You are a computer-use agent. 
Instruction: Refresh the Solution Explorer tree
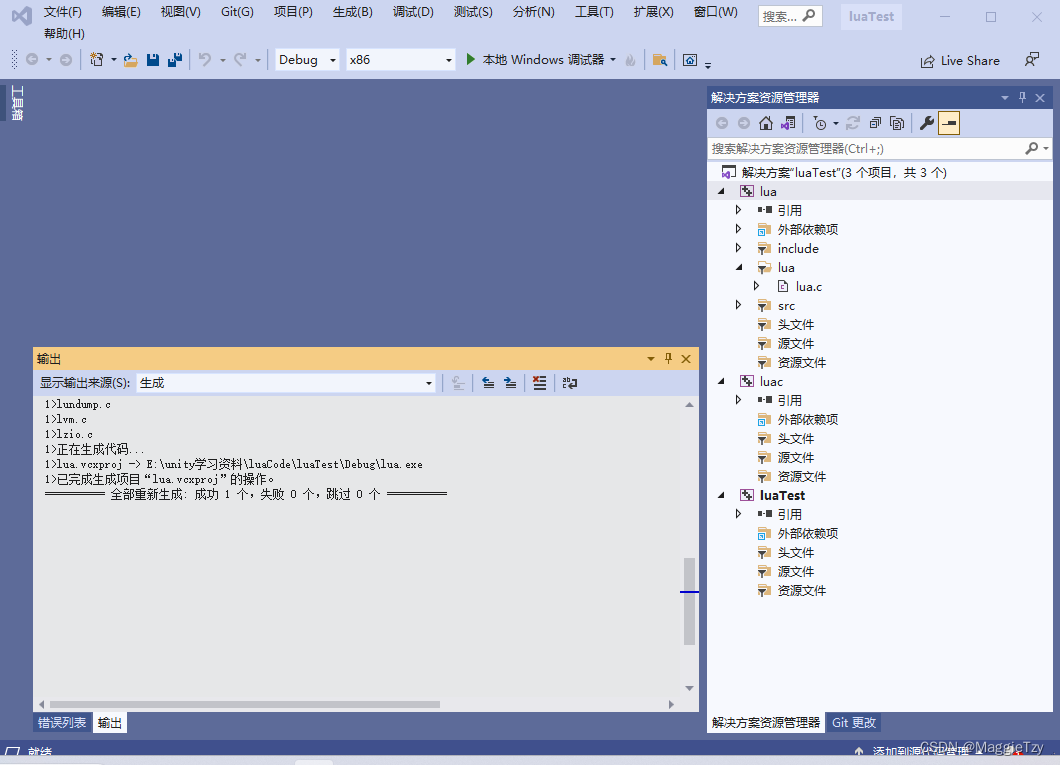[853, 122]
